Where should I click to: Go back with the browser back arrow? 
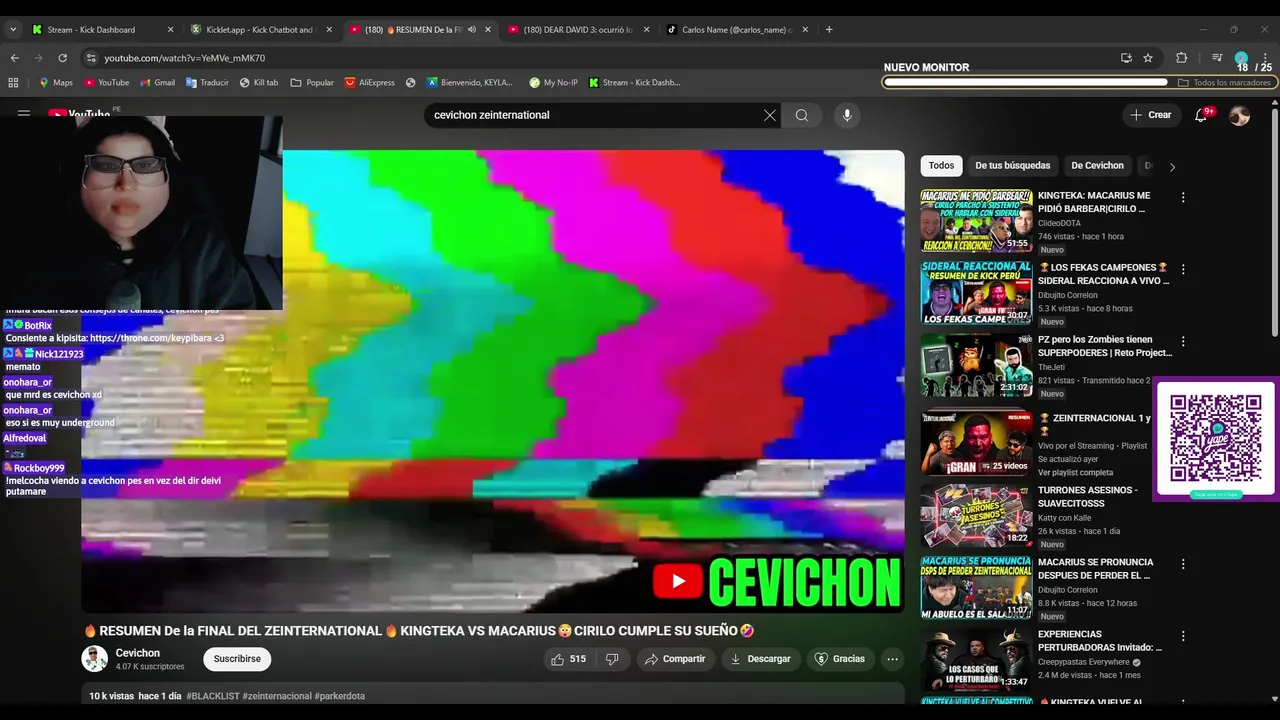(x=14, y=58)
